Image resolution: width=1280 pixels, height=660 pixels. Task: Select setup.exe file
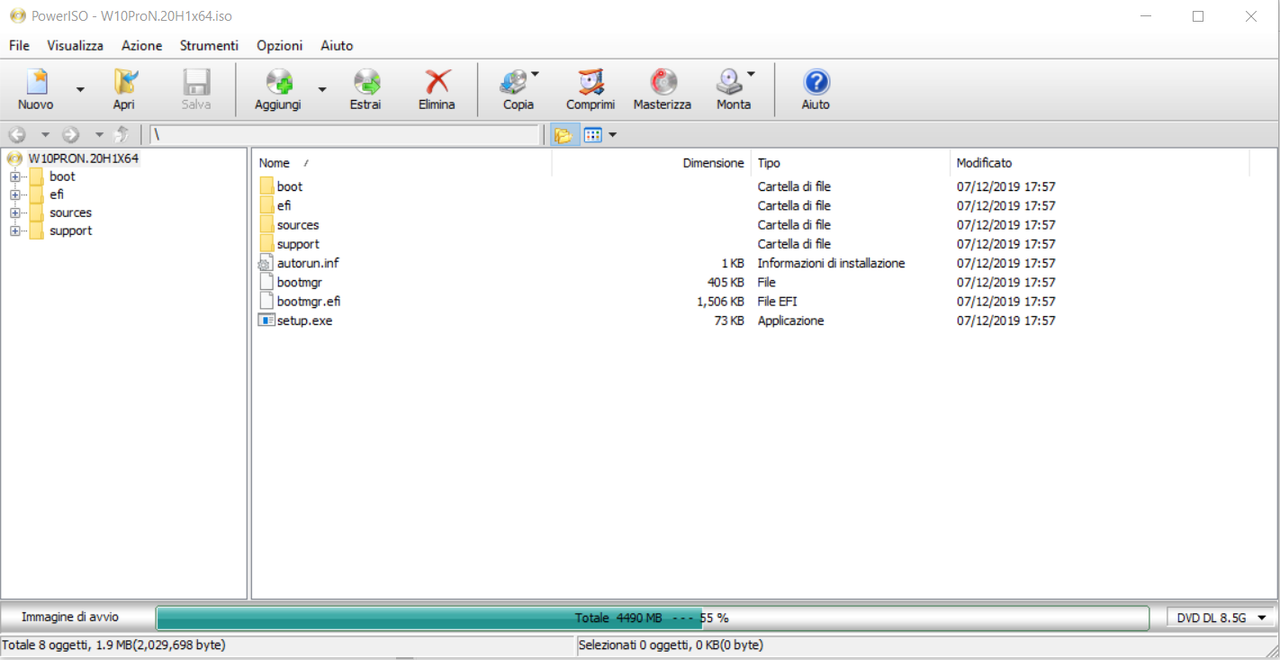(x=304, y=321)
